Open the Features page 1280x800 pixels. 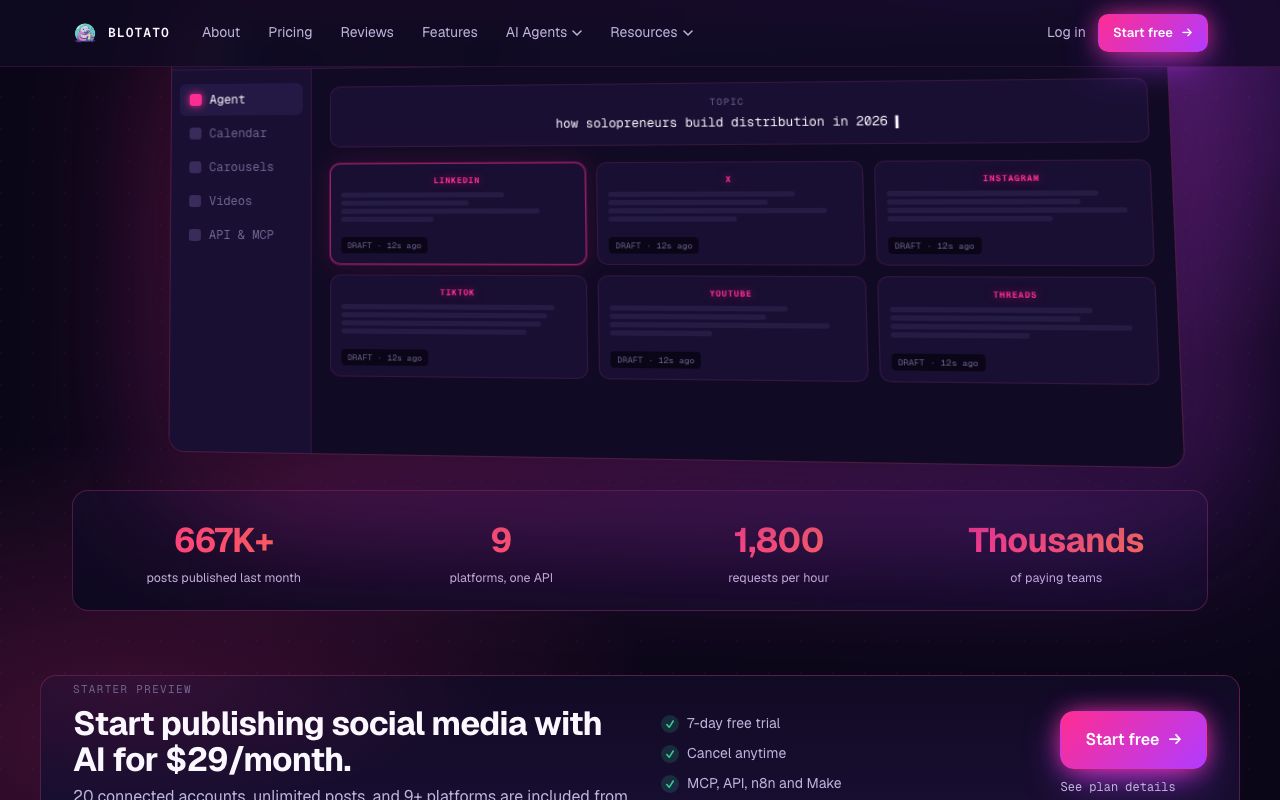coord(449,32)
